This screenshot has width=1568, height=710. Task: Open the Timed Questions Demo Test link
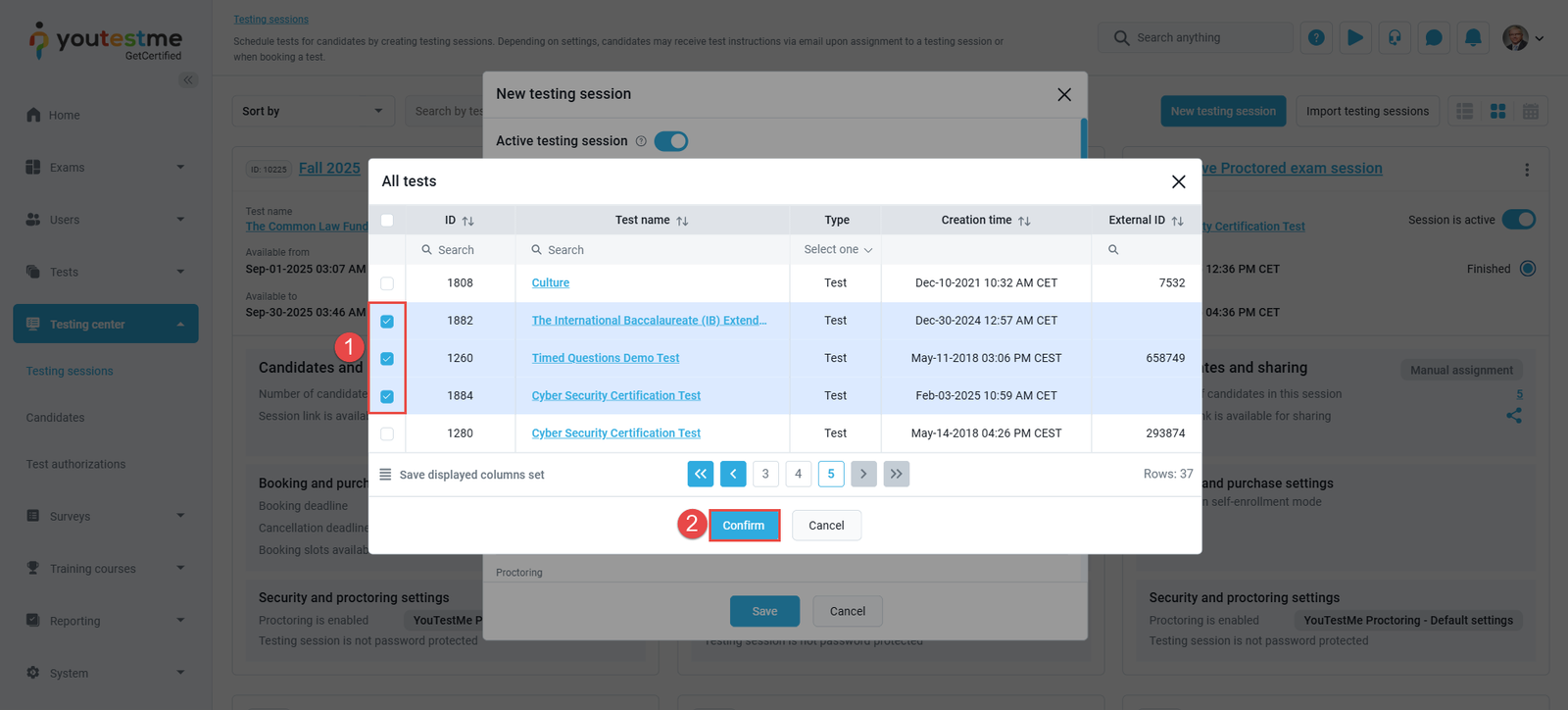coord(606,358)
